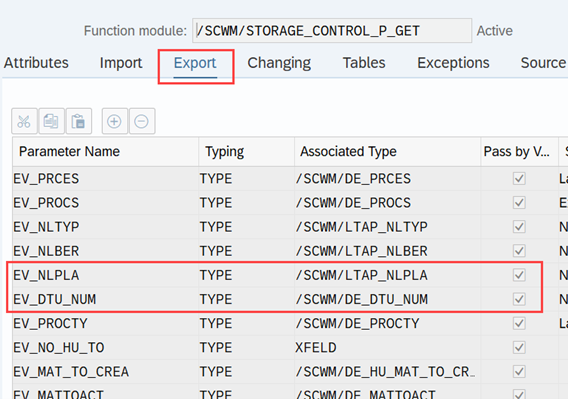Open the Tables tab
The image size is (568, 399).
coord(364,63)
